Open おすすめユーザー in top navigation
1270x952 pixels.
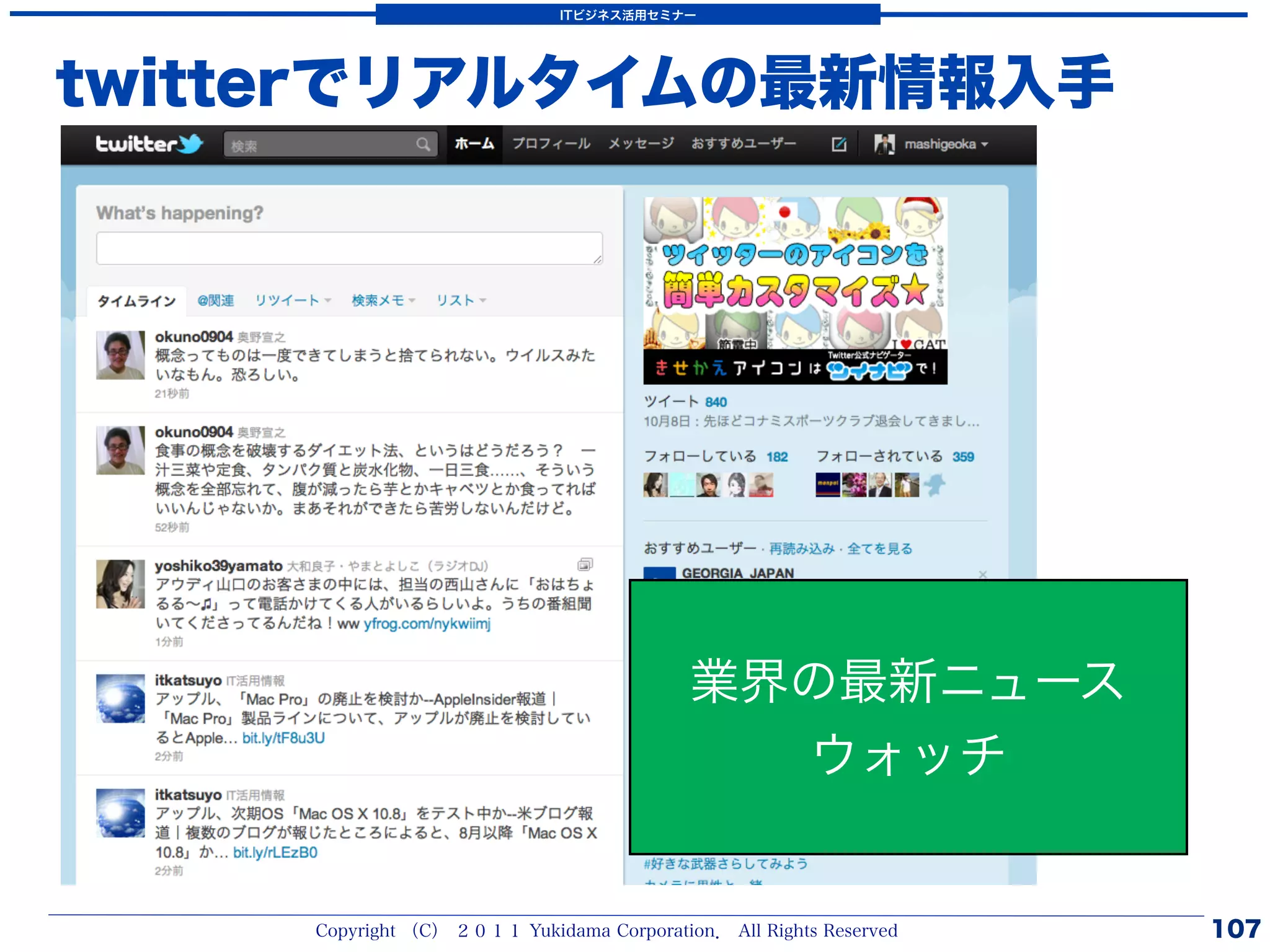tap(744, 144)
